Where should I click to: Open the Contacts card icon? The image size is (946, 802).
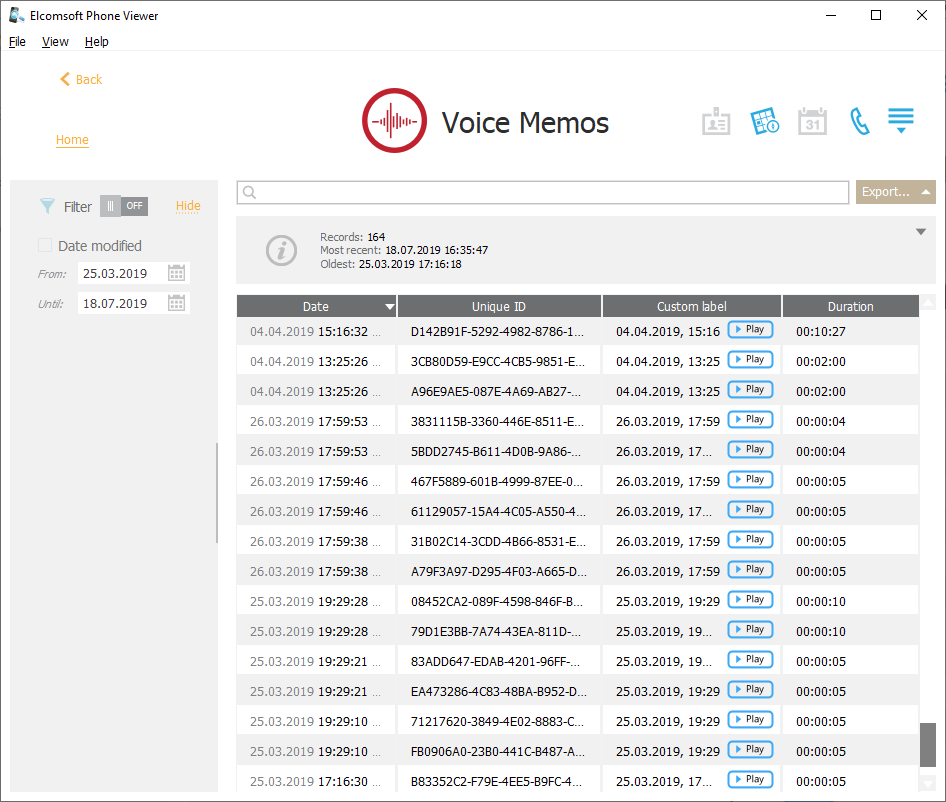click(x=716, y=122)
